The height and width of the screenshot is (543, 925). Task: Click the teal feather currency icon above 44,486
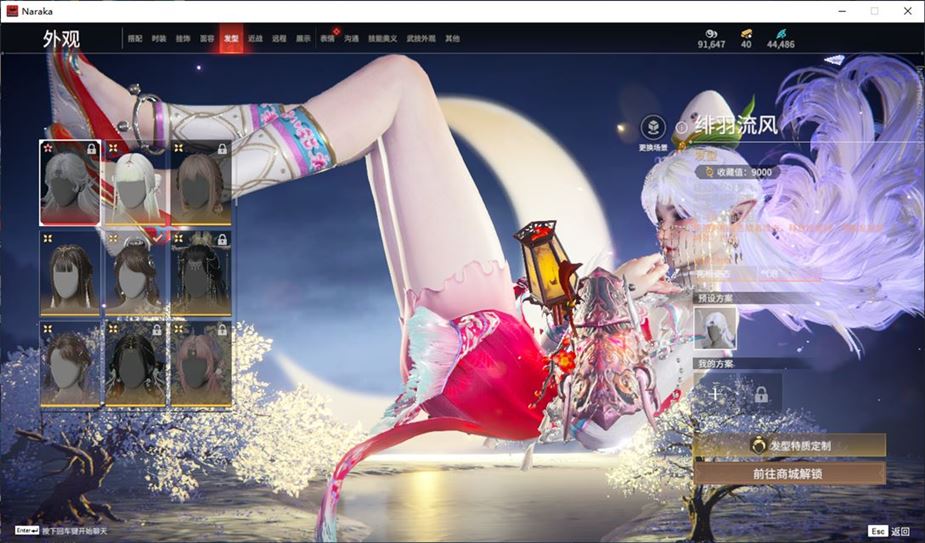pos(780,34)
